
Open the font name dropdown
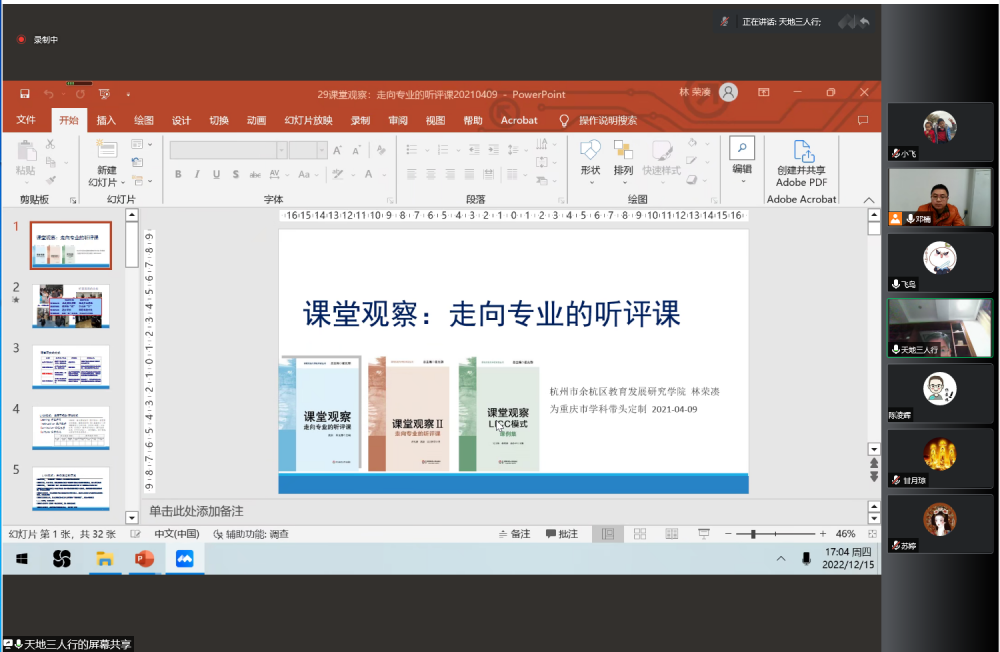[x=281, y=150]
